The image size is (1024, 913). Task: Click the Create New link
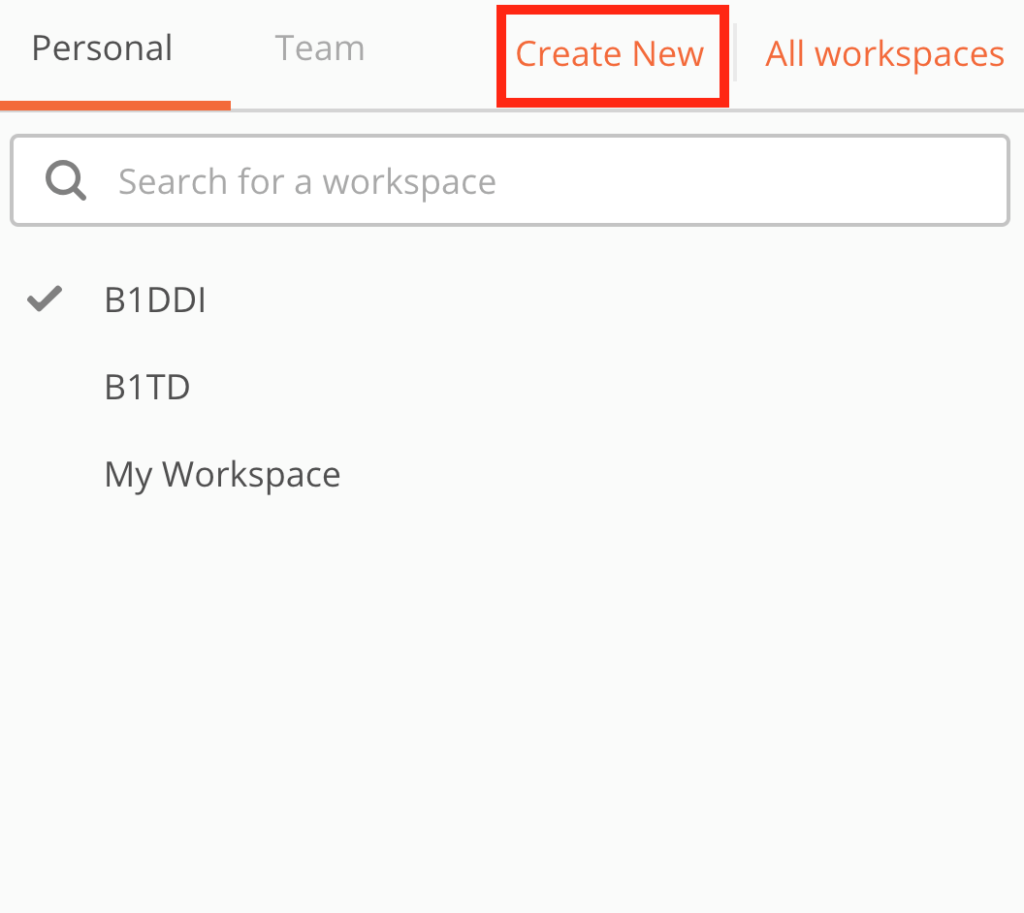point(610,54)
